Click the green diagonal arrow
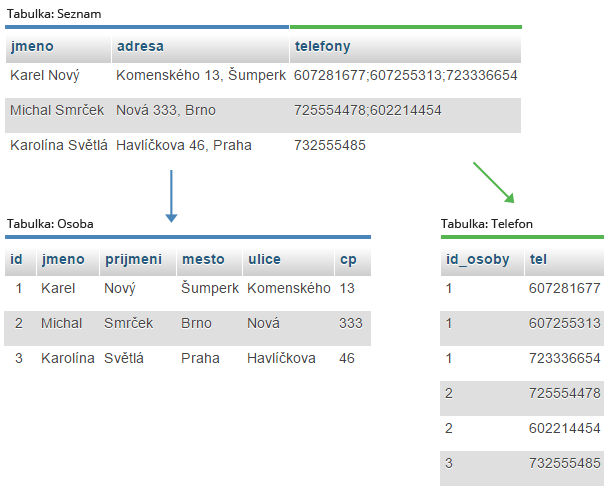 (493, 183)
